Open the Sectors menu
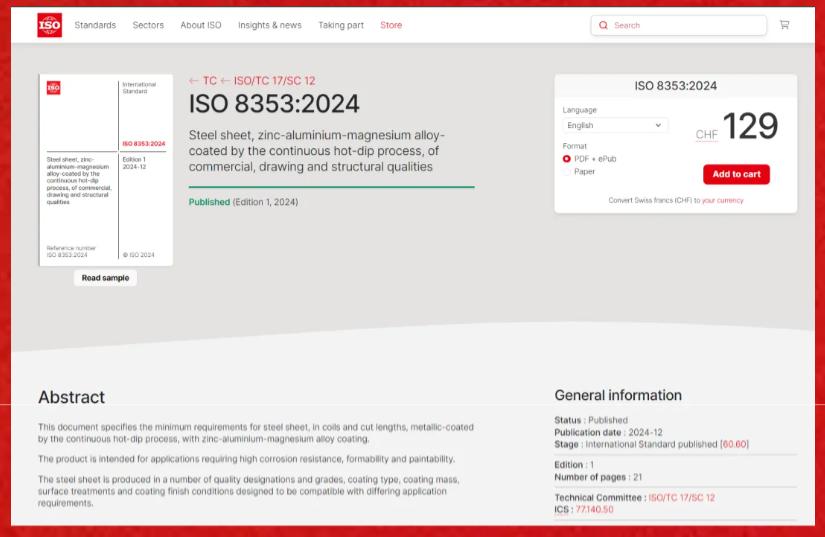 pyautogui.click(x=148, y=25)
